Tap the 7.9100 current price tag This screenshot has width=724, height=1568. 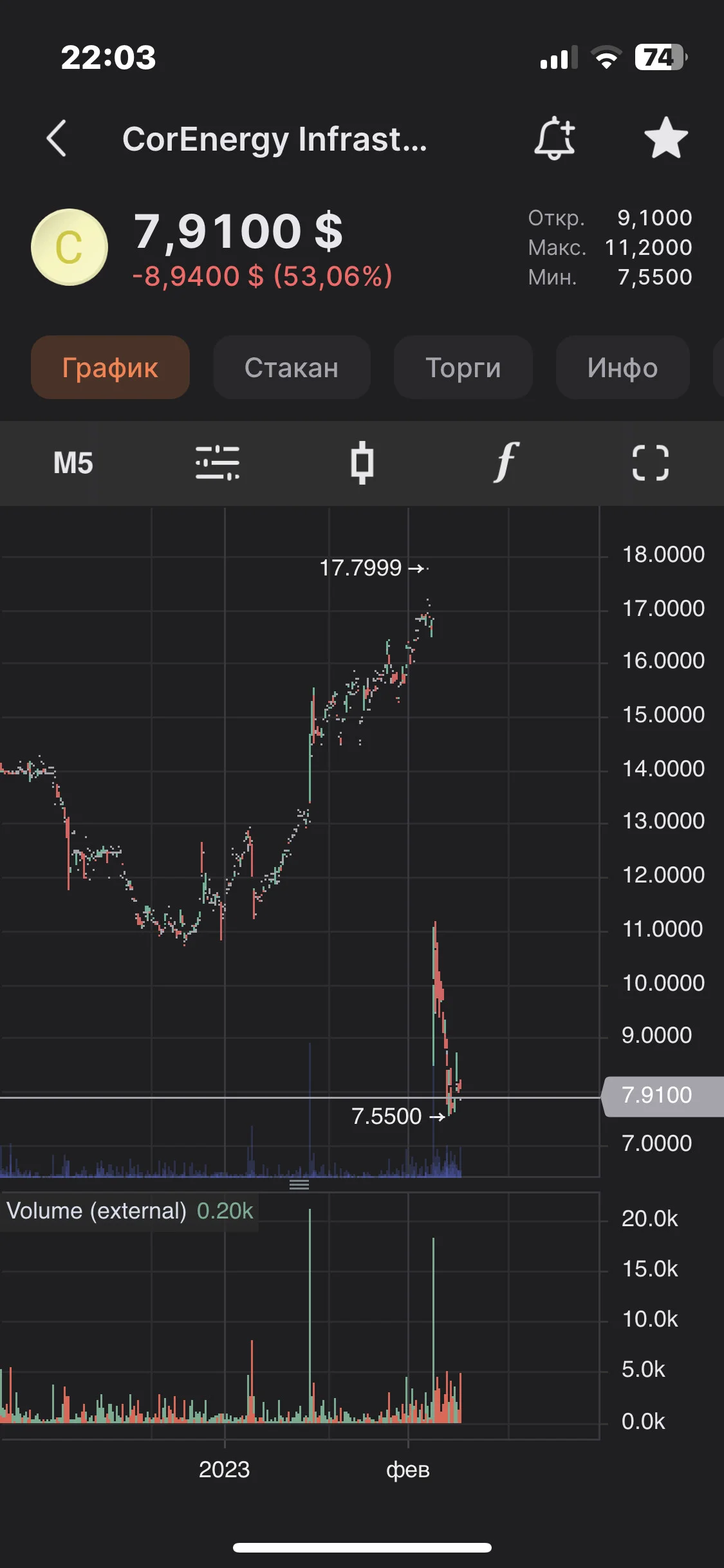click(662, 1095)
